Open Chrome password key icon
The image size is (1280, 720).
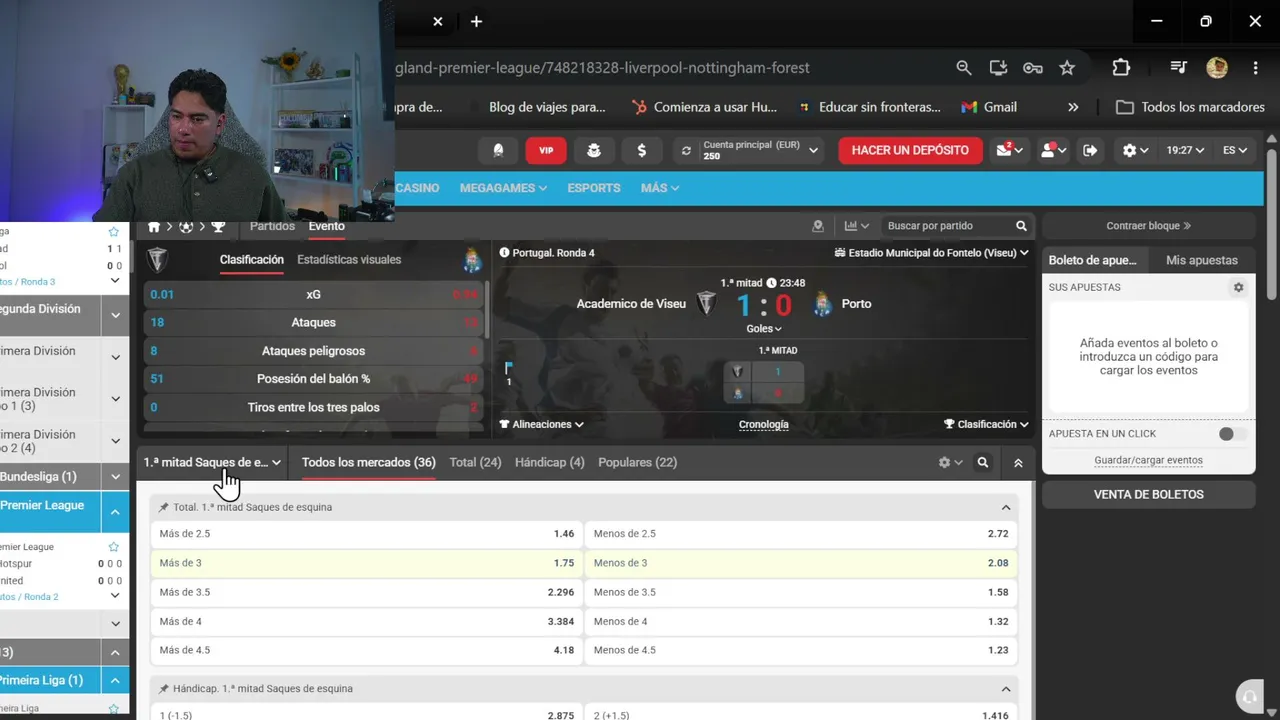point(1033,68)
